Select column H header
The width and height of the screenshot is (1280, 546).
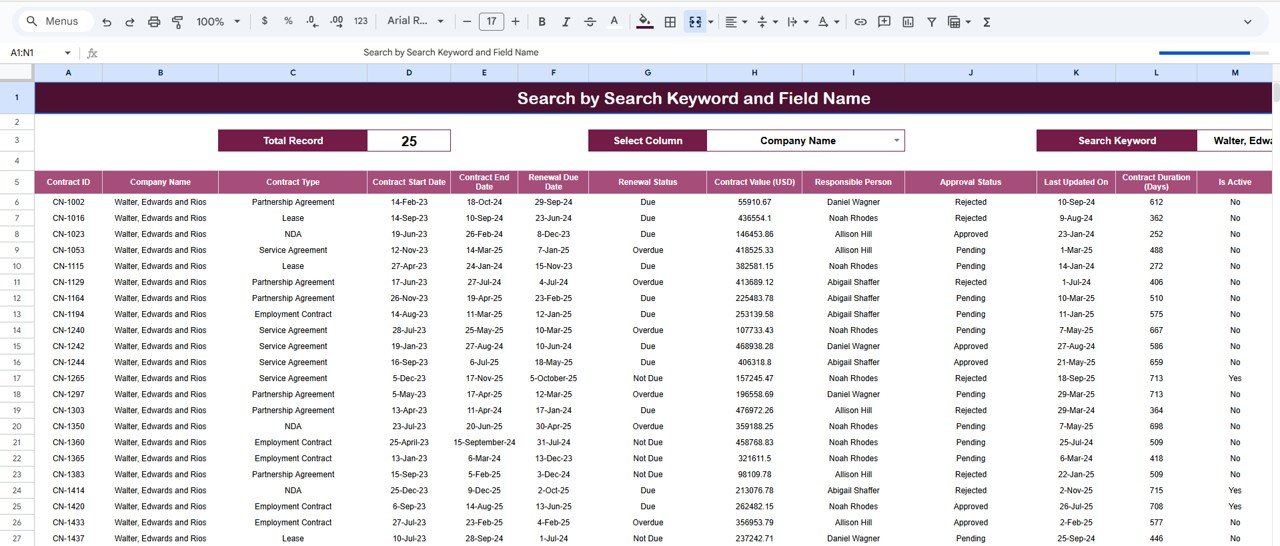click(755, 73)
